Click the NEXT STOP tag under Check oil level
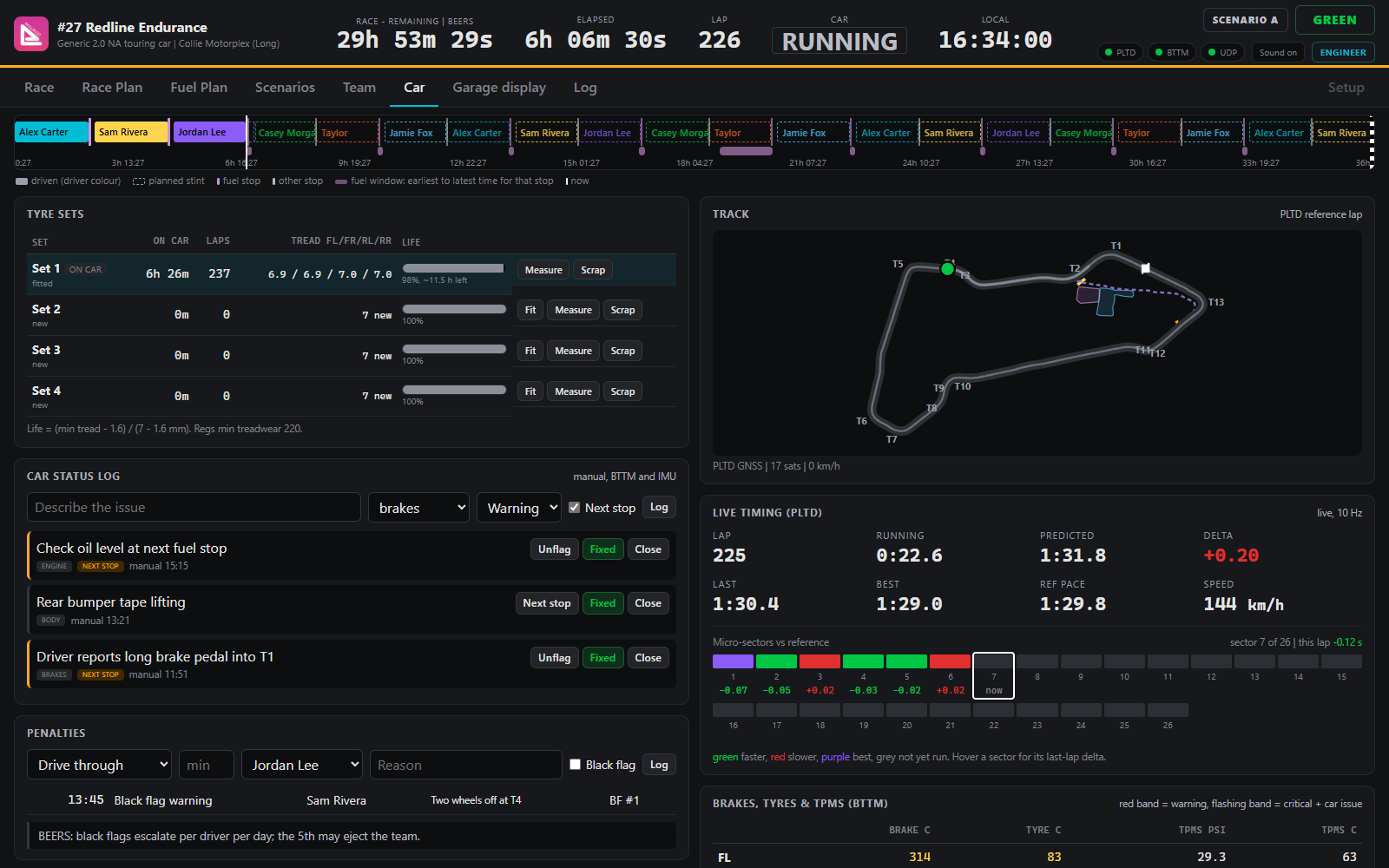The height and width of the screenshot is (868, 1389). (101, 566)
